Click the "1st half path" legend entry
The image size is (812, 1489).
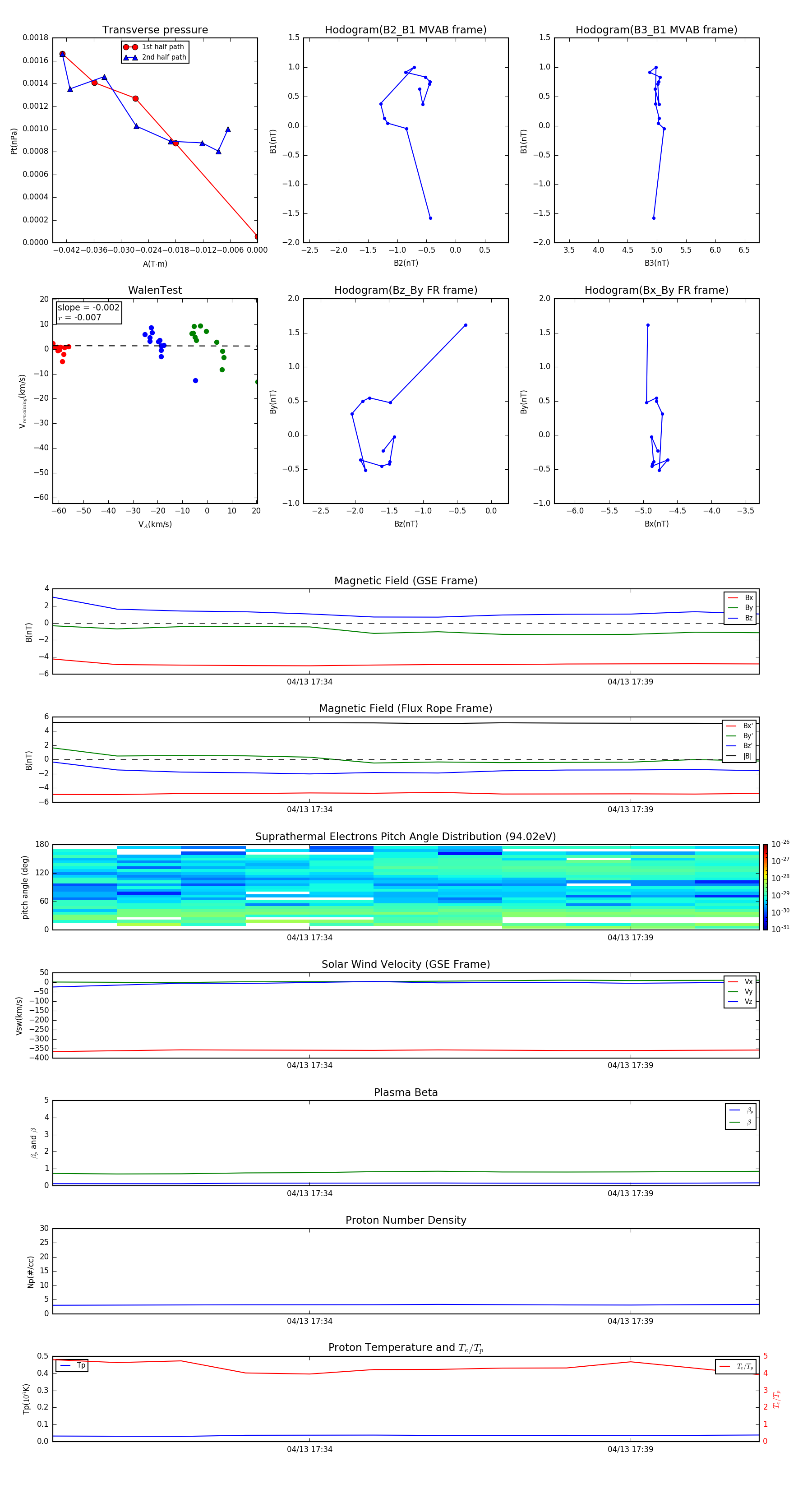pos(154,47)
